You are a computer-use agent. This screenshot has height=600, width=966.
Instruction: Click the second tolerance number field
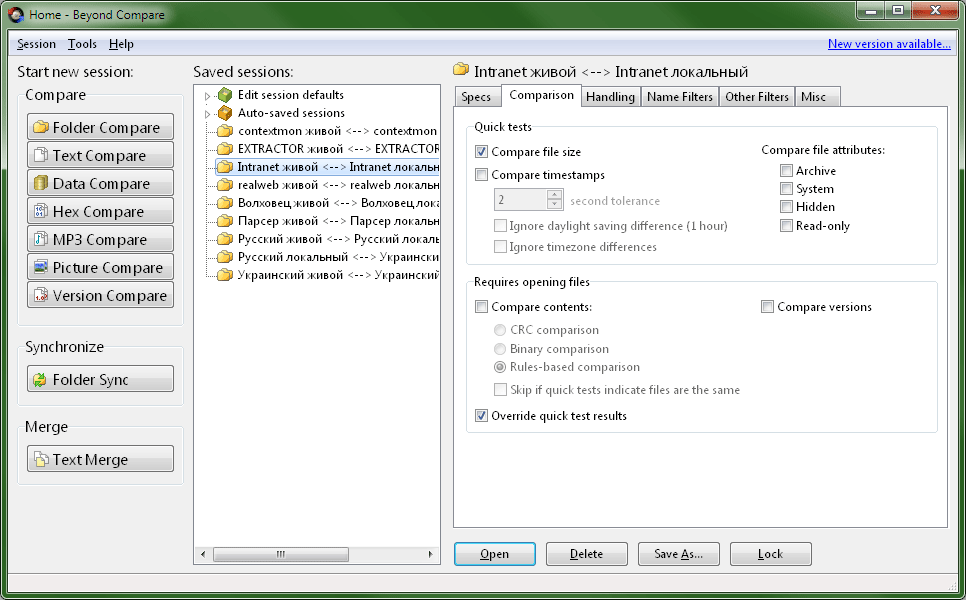coord(521,200)
